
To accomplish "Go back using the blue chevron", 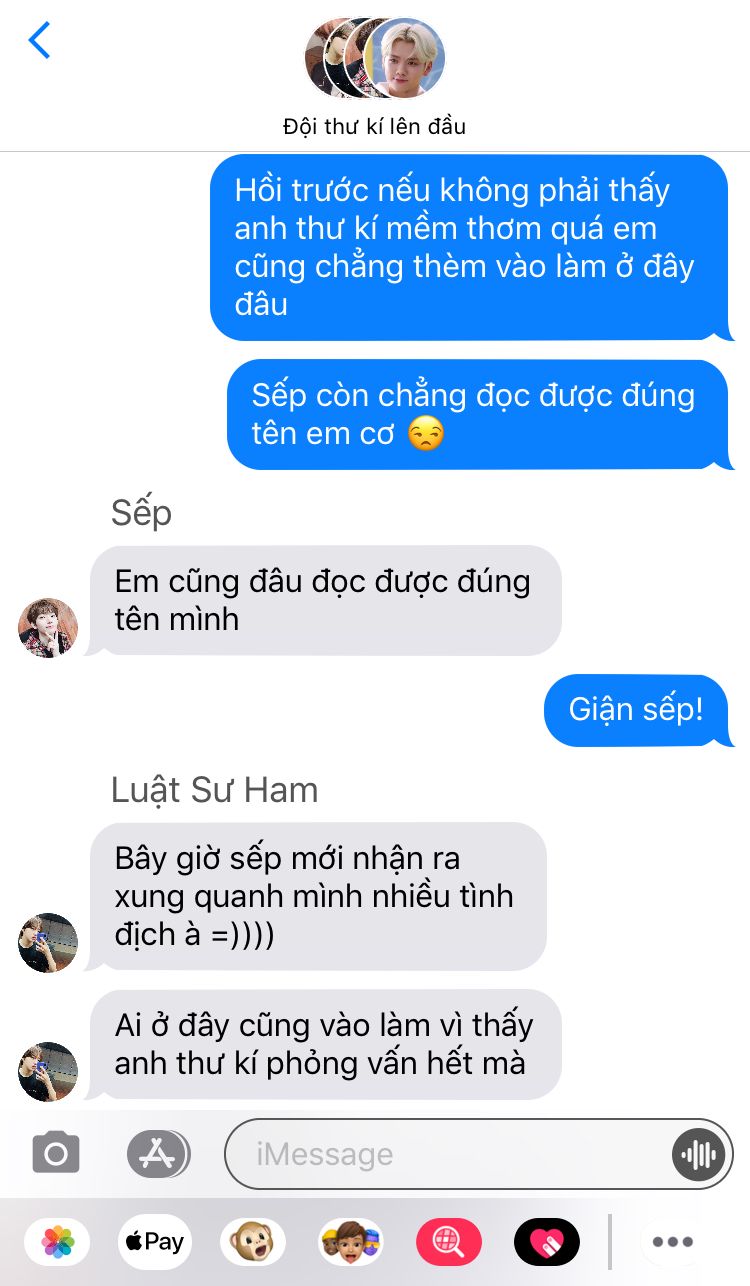I will pos(39,41).
